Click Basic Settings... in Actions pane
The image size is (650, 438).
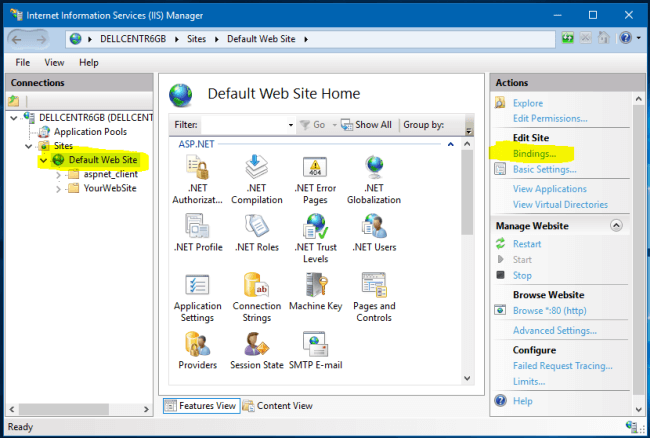coord(544,169)
